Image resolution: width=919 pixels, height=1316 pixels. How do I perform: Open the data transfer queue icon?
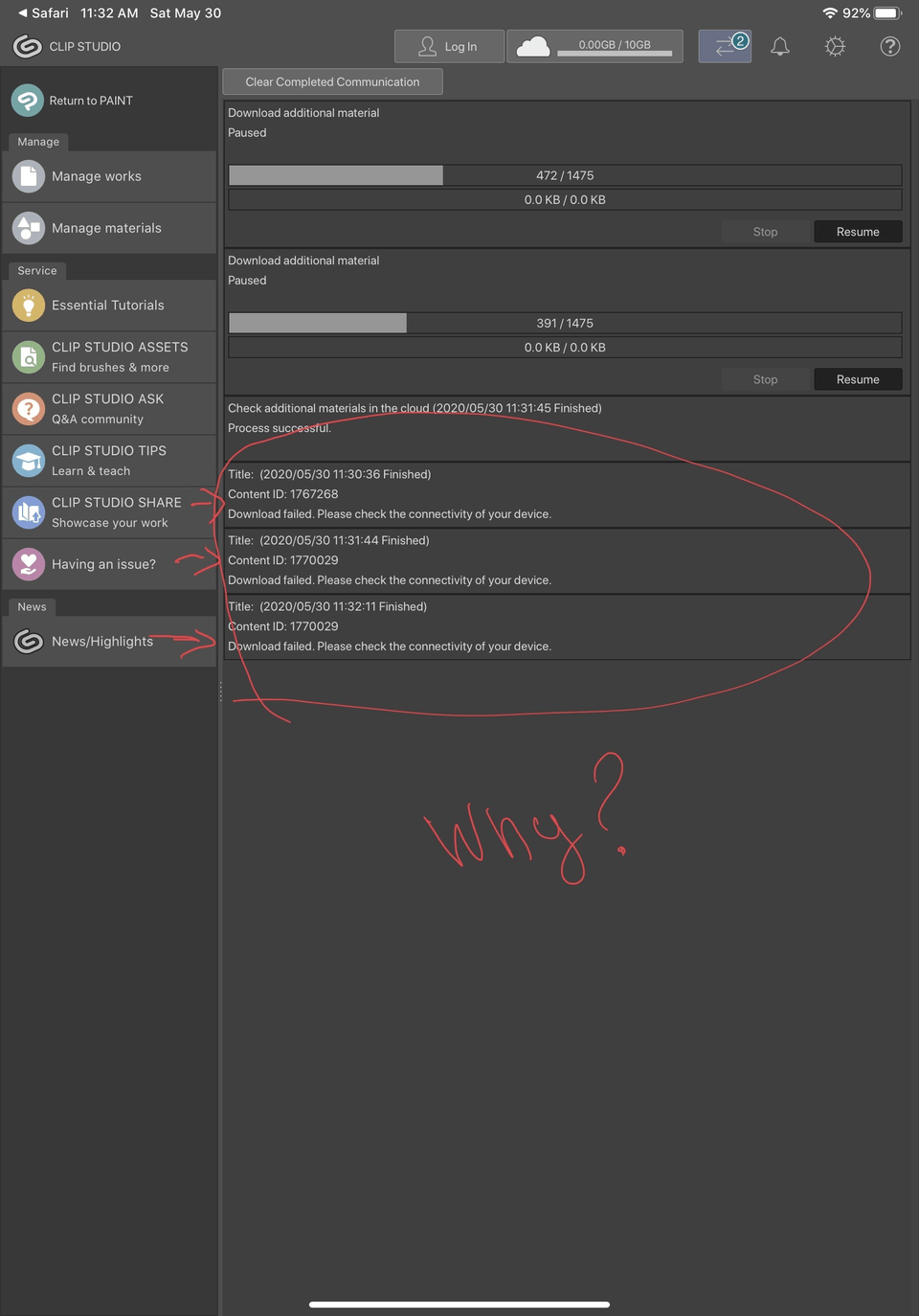coord(725,46)
